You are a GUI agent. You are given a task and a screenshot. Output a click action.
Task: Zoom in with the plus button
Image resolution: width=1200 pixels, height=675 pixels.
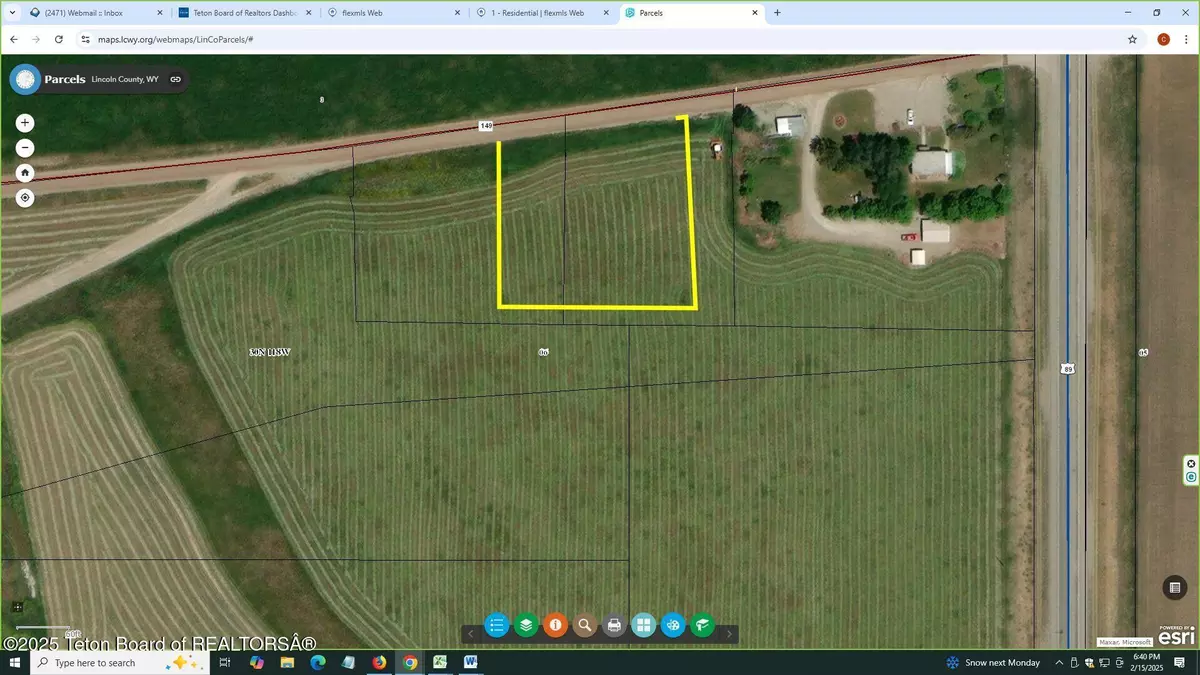coord(24,122)
